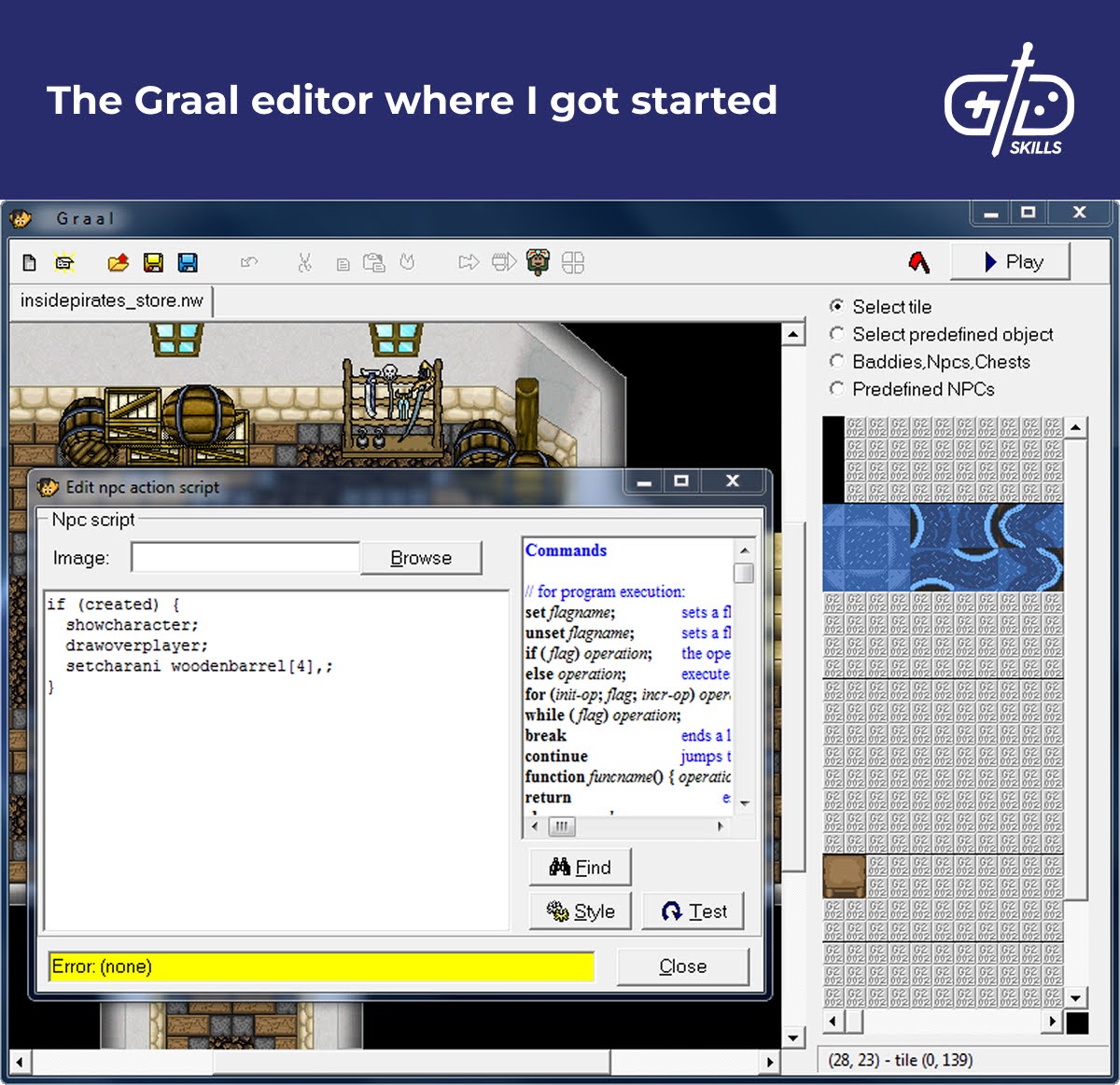1120x1085 pixels.
Task: Click the Commands heading text
Action: coord(566,550)
